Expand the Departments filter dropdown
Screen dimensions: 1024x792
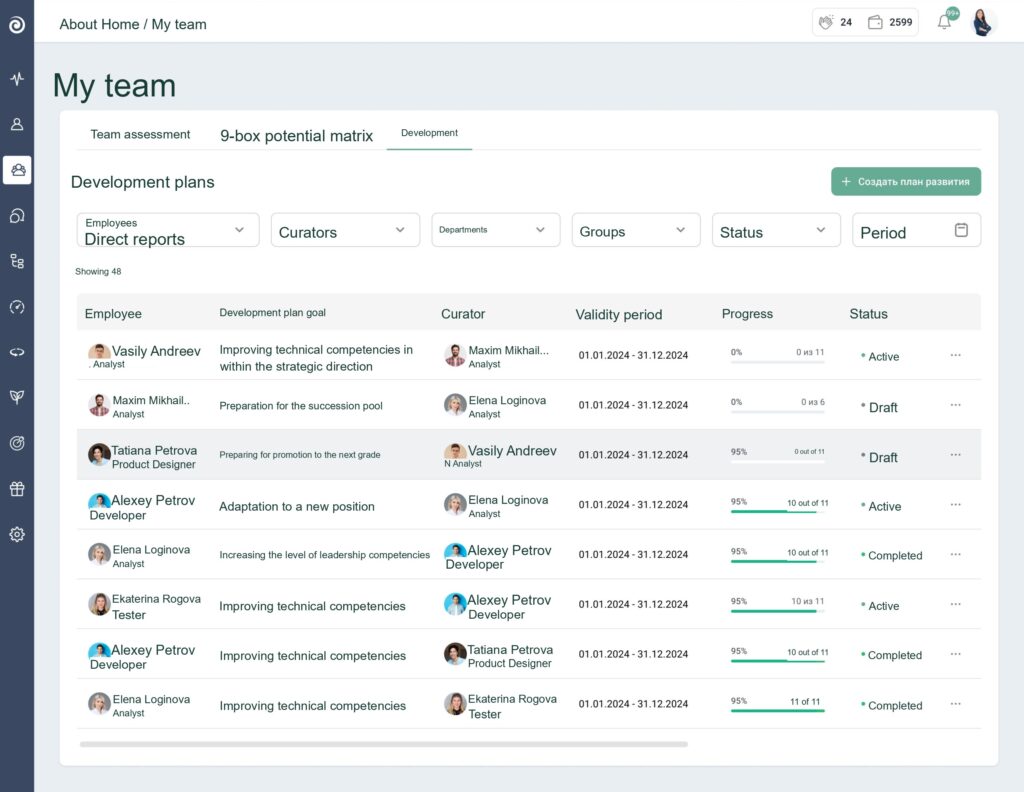[x=496, y=230]
